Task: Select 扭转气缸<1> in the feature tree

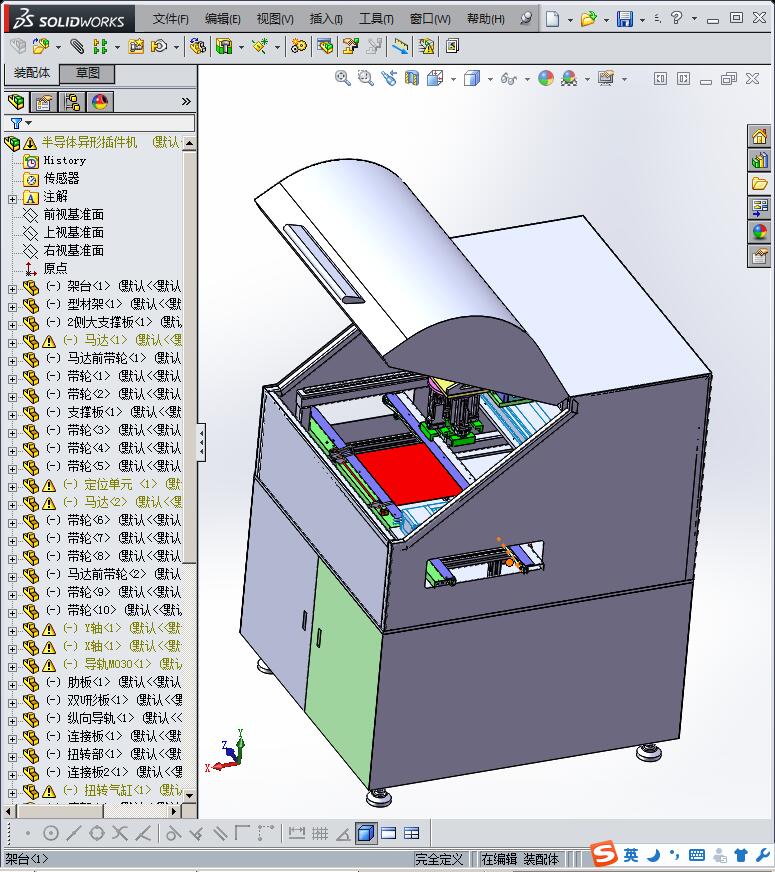Action: 117,790
